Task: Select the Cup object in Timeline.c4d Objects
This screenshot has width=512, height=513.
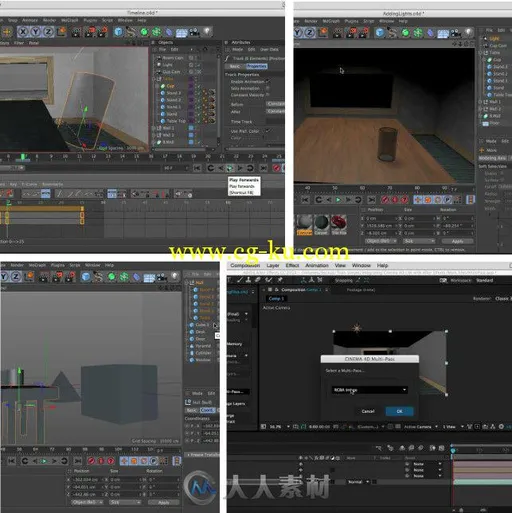Action: coord(170,86)
